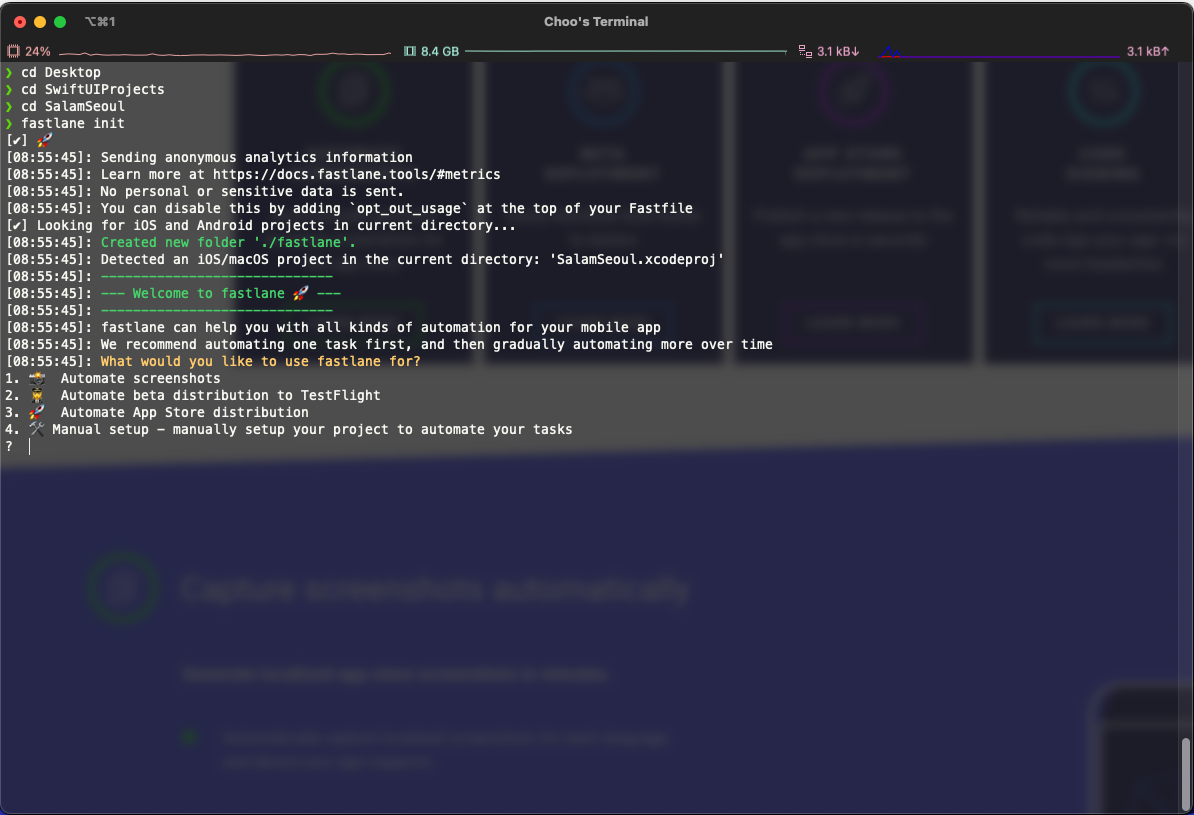Click the network icon beside 3.1 kB download
Viewport: 1194px width, 815px height.
805,51
